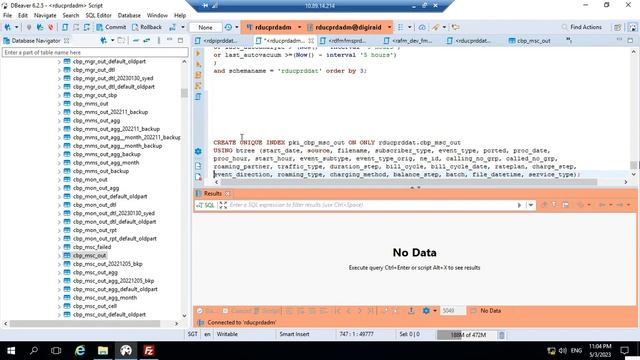Click the volume speaker tray icon
This screenshot has height=360, width=640.
tap(563, 351)
